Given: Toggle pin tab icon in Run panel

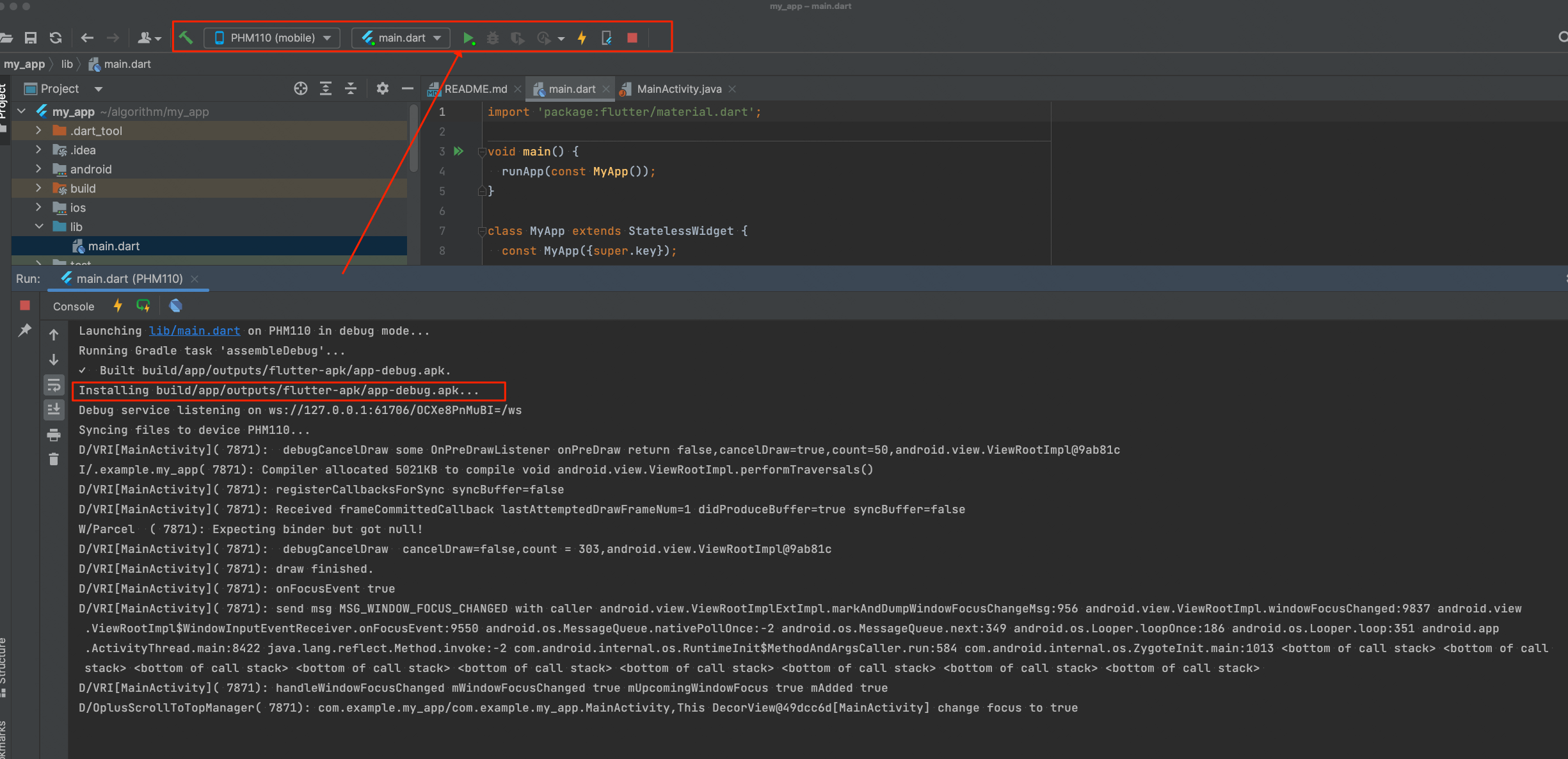Looking at the screenshot, I should [x=25, y=330].
